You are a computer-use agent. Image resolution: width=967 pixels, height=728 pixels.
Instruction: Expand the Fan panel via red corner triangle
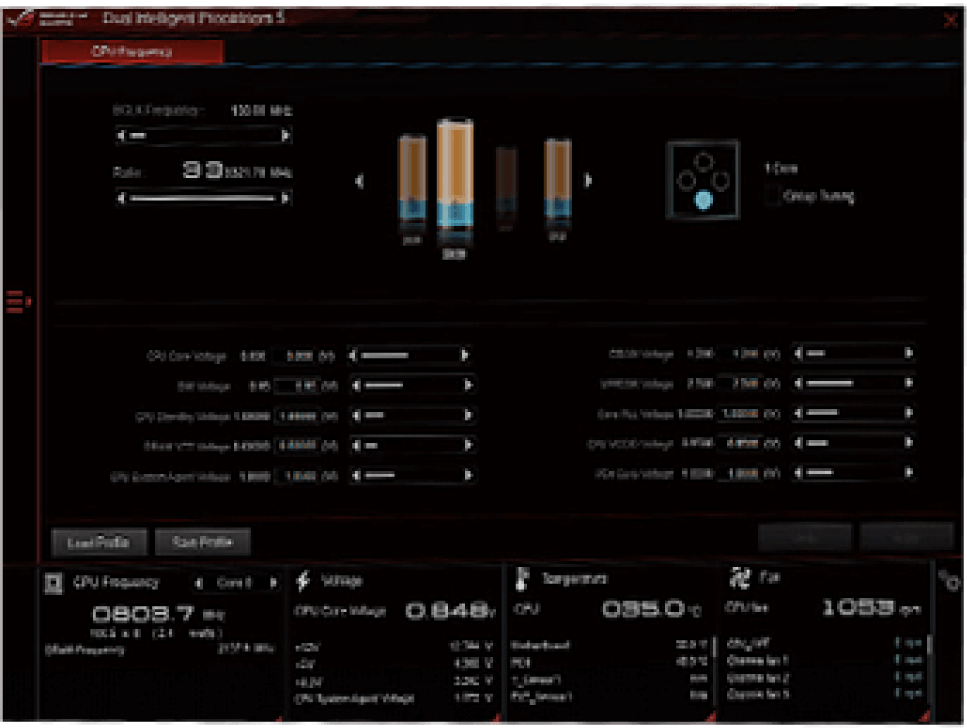[924, 717]
